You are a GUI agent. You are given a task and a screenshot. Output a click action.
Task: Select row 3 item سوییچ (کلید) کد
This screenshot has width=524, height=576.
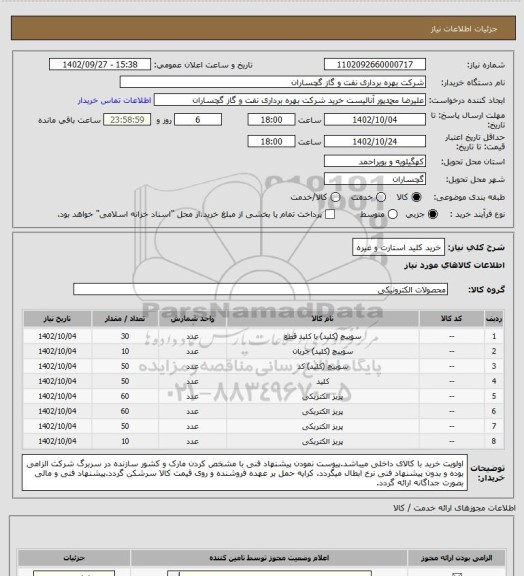point(323,367)
